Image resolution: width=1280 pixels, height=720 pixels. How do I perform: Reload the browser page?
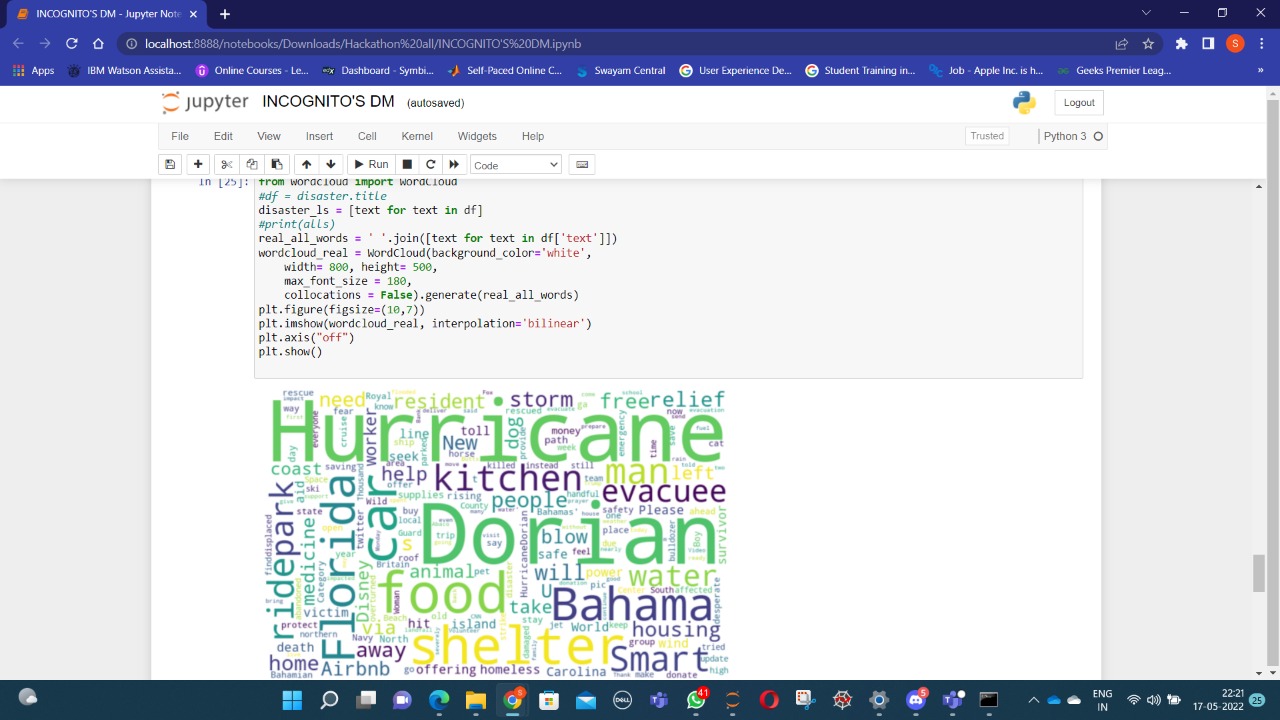(71, 43)
